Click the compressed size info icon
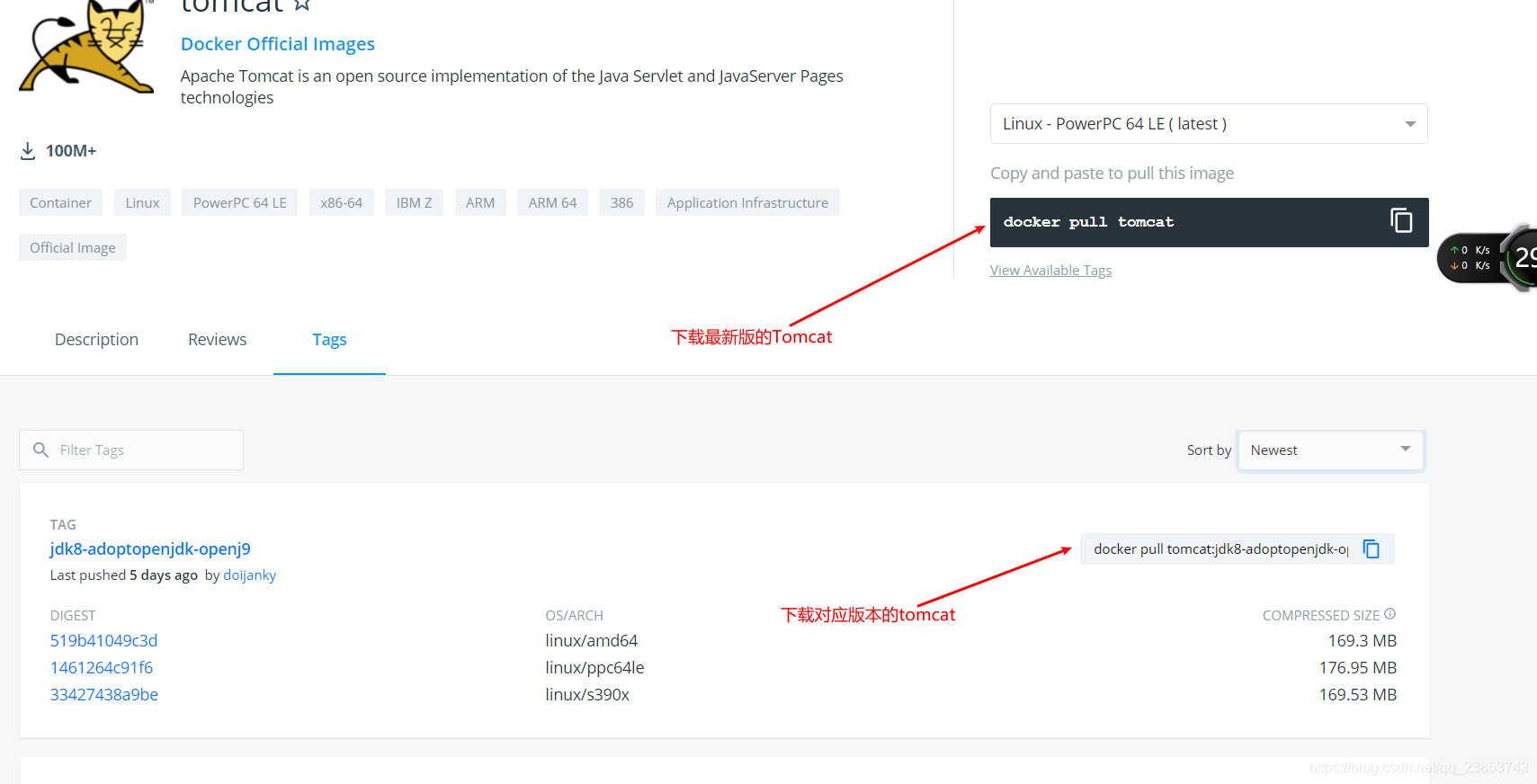 [1390, 614]
